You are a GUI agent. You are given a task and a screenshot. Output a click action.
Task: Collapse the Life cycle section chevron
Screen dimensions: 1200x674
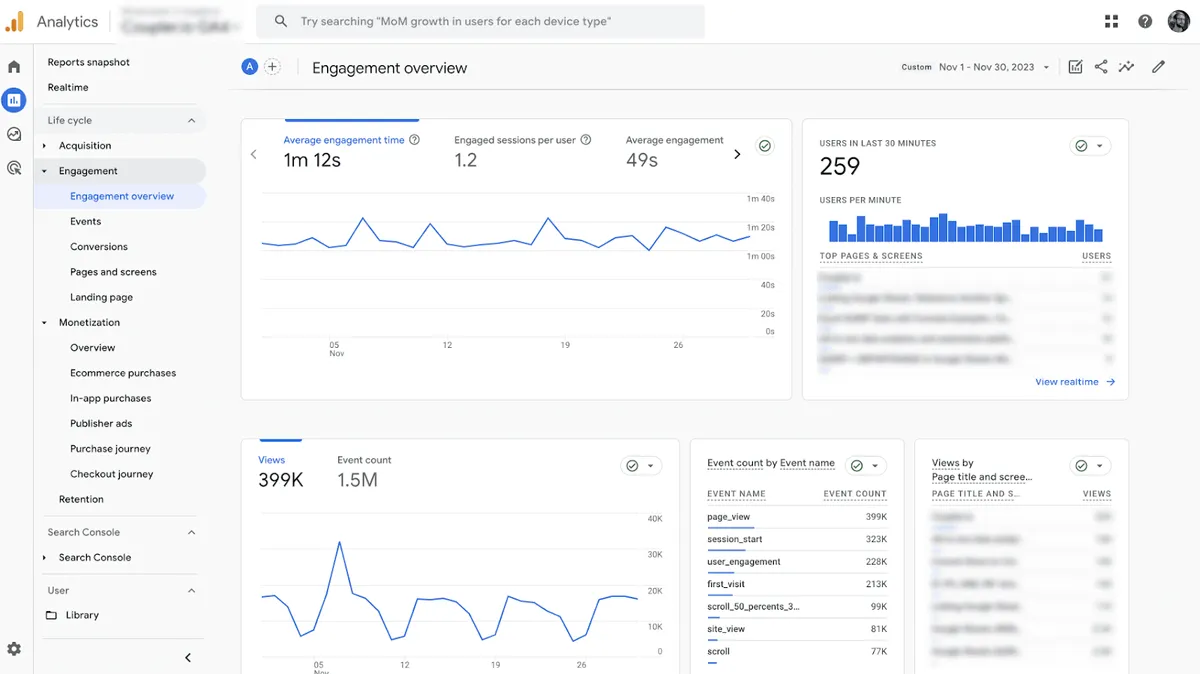click(192, 121)
